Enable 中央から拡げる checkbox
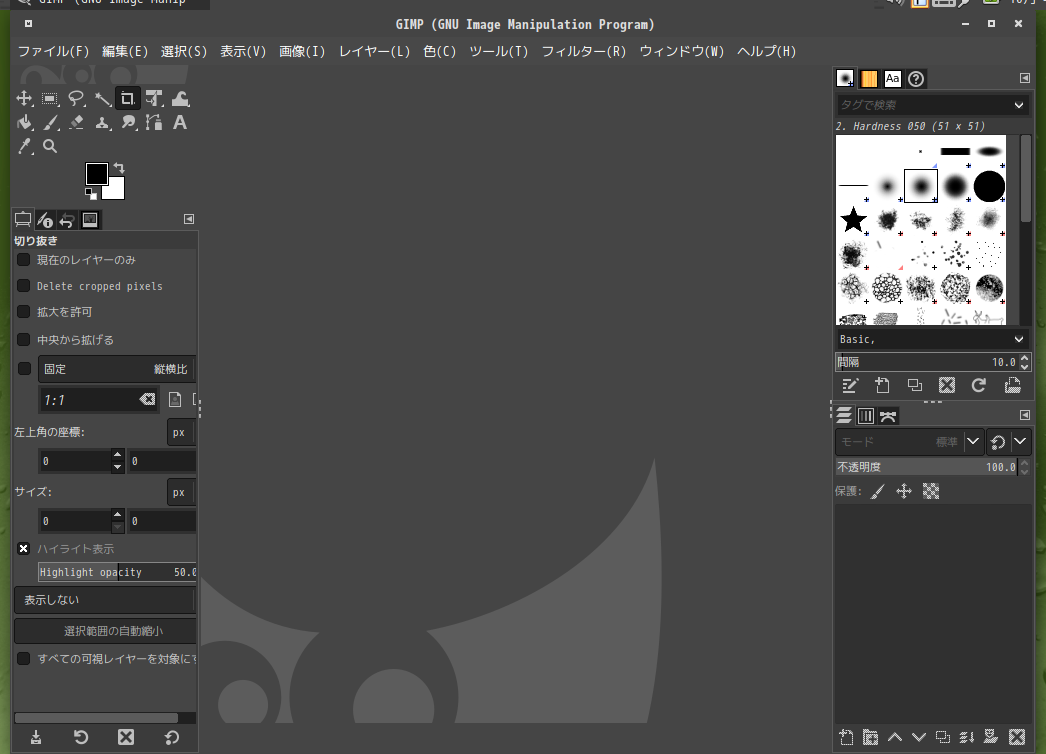This screenshot has width=1046, height=754. click(23, 340)
